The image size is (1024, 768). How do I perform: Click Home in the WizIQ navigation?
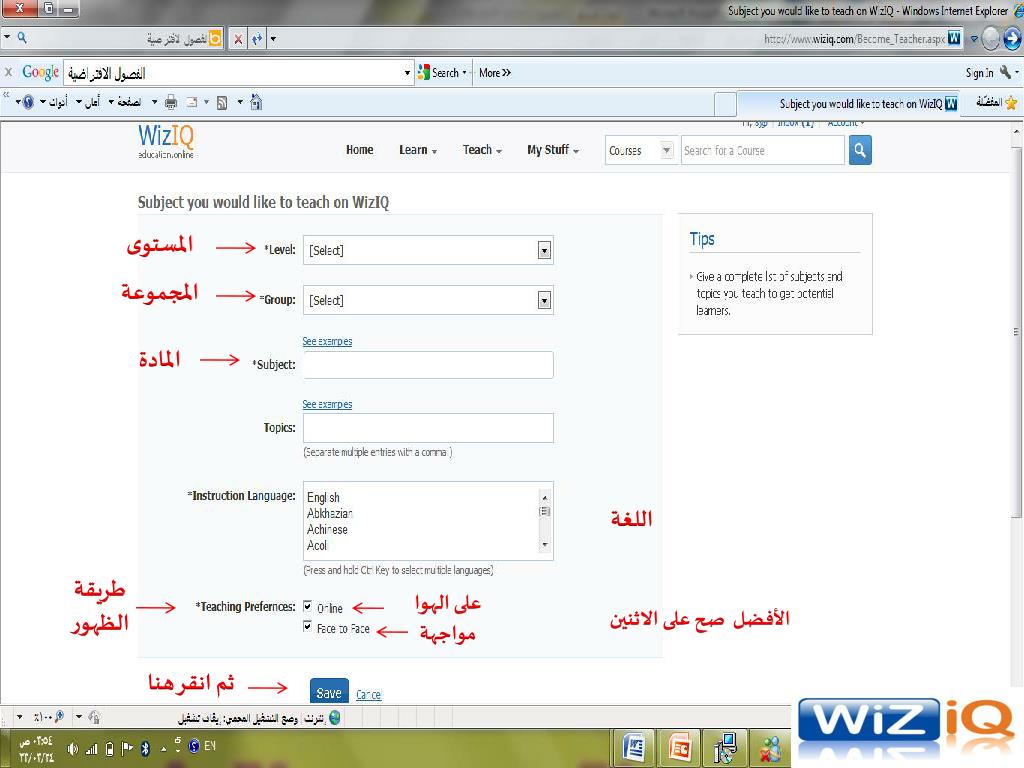(x=360, y=150)
